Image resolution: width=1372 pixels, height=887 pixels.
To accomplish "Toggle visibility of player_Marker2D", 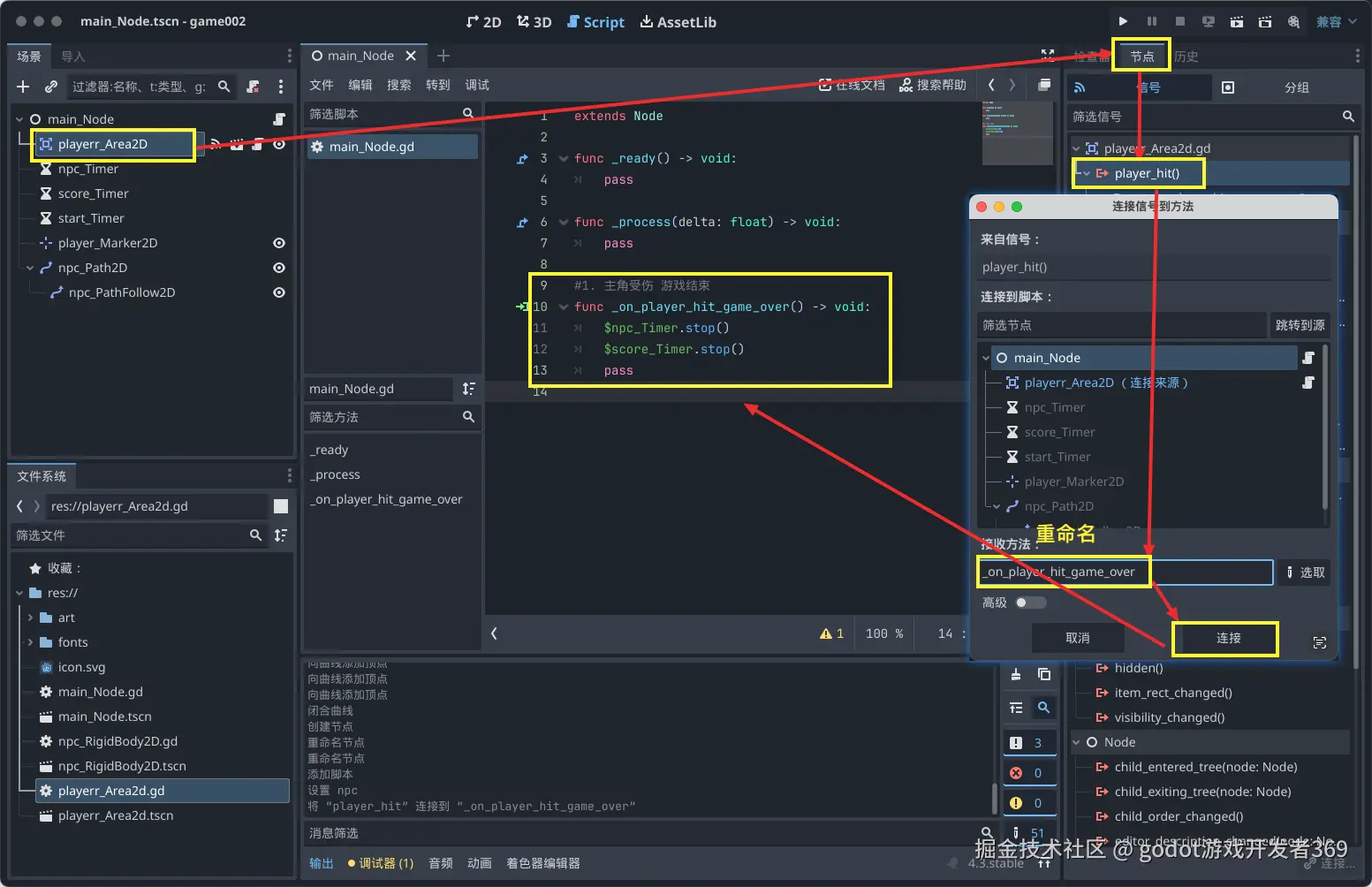I will tap(279, 243).
